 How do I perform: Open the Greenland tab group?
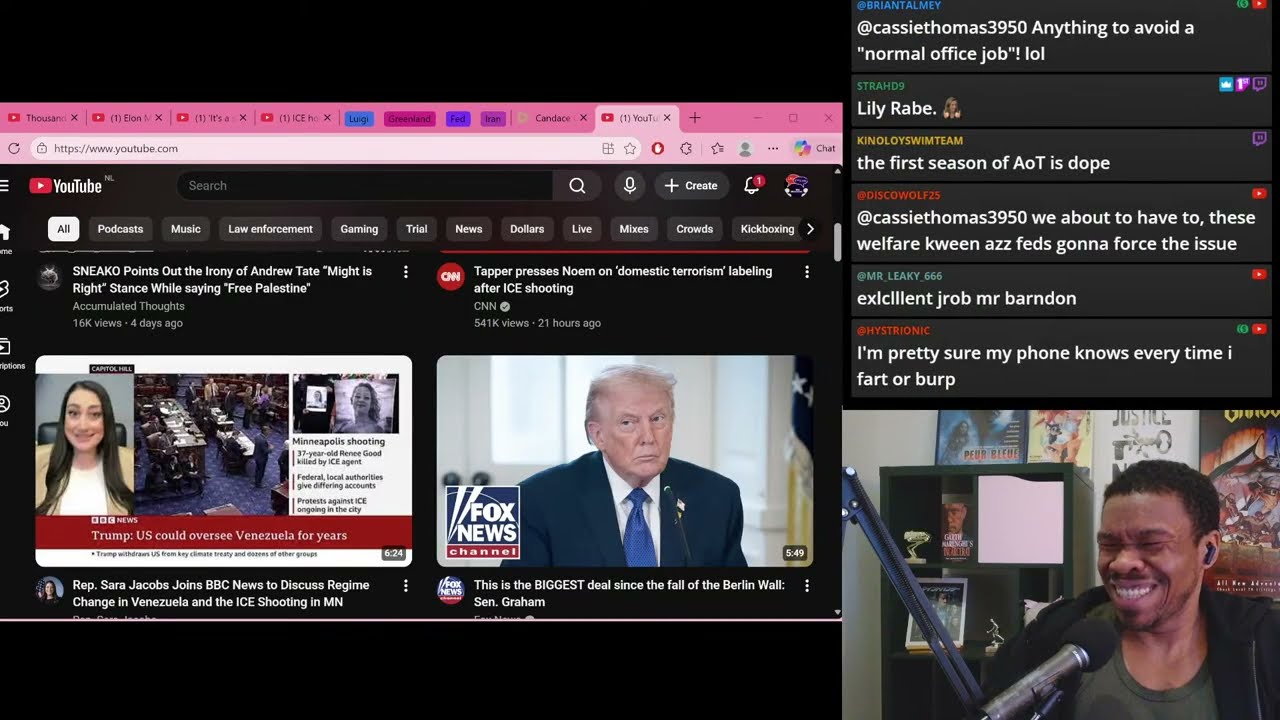tap(409, 119)
